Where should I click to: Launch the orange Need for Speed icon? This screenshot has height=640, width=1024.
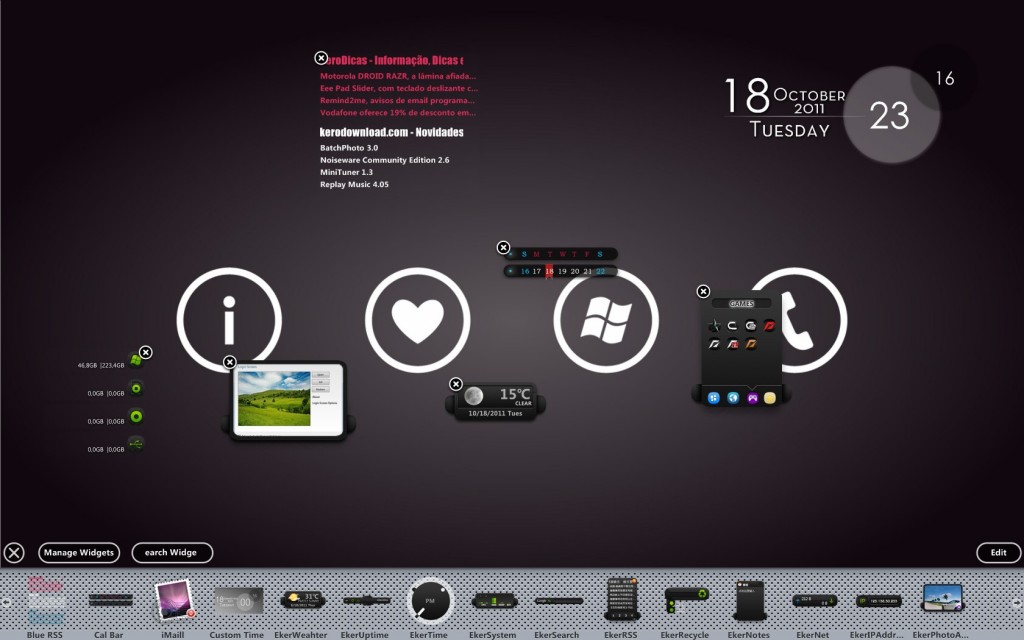coord(751,344)
